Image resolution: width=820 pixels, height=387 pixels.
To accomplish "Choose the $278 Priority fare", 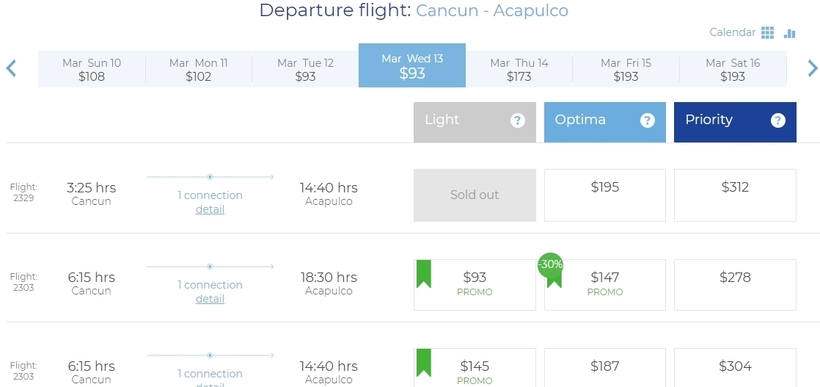I will coord(735,284).
